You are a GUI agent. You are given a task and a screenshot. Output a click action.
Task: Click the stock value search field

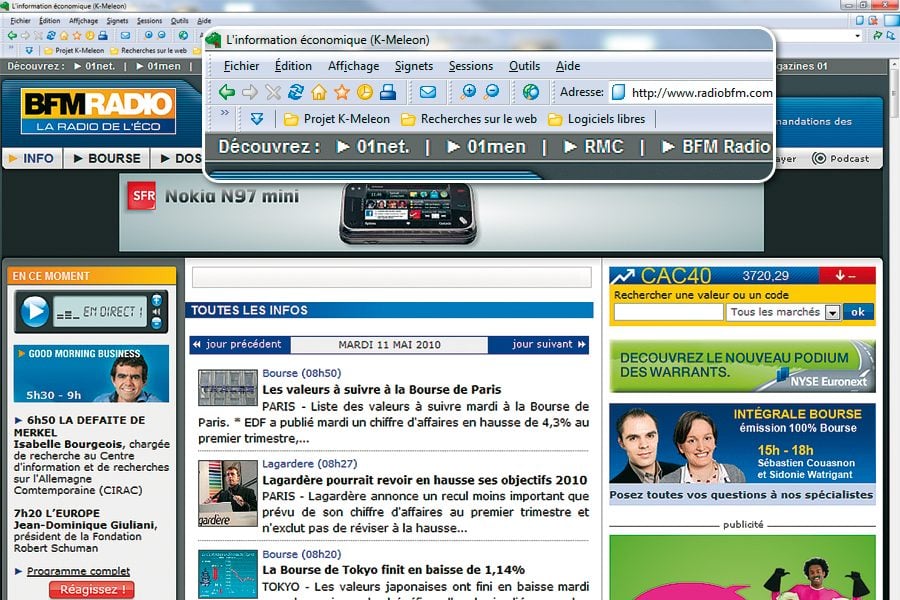(x=668, y=313)
